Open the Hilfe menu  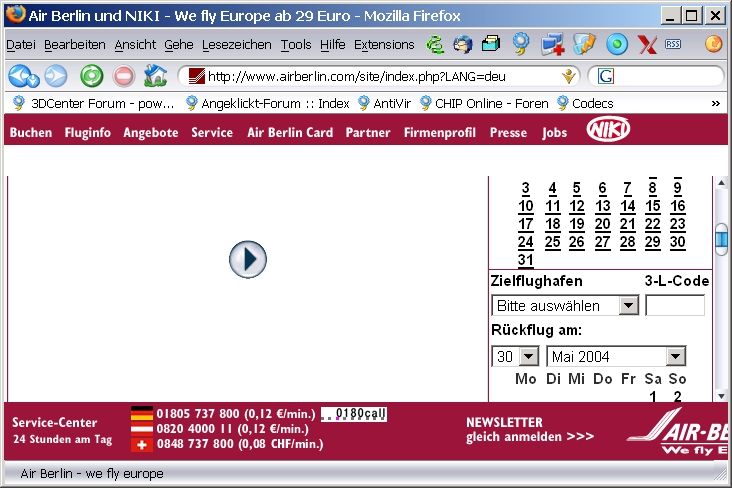(333, 45)
